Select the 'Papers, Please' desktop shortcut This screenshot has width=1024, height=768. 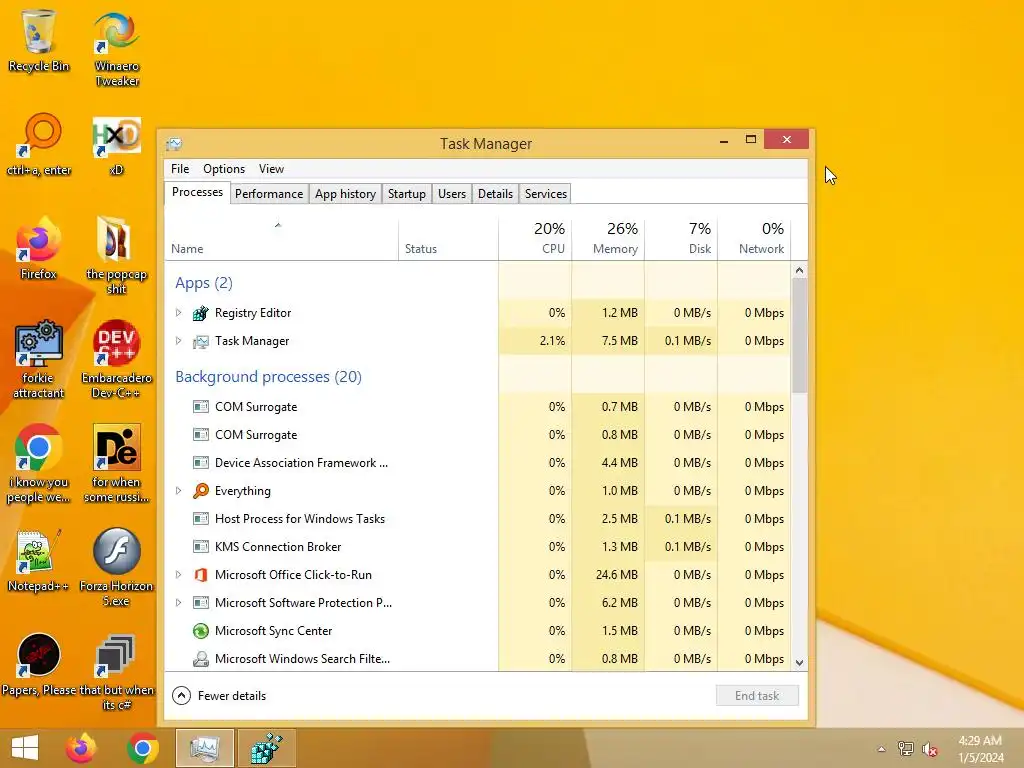pyautogui.click(x=39, y=664)
